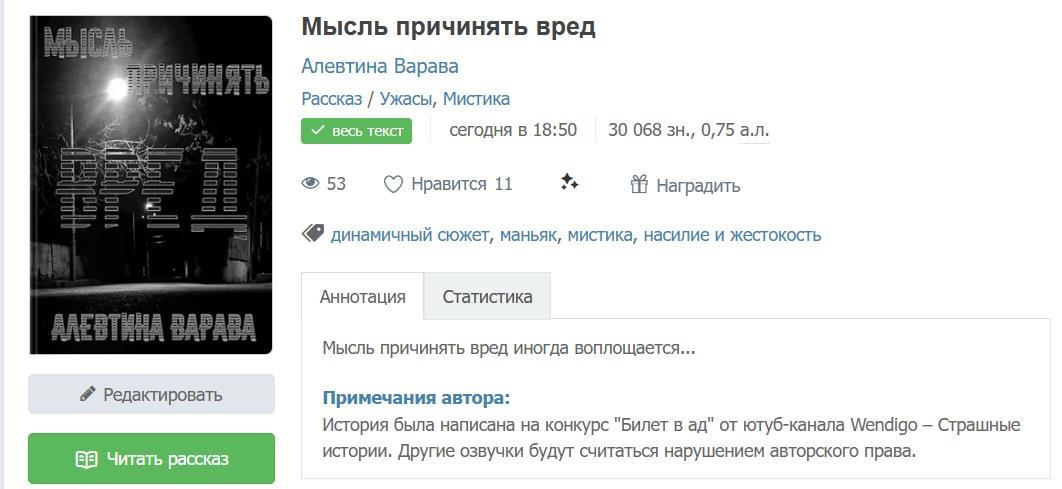The width and height of the screenshot is (1062, 489).
Task: Open author Алевтина Варава's profile link
Action: pyautogui.click(x=380, y=66)
